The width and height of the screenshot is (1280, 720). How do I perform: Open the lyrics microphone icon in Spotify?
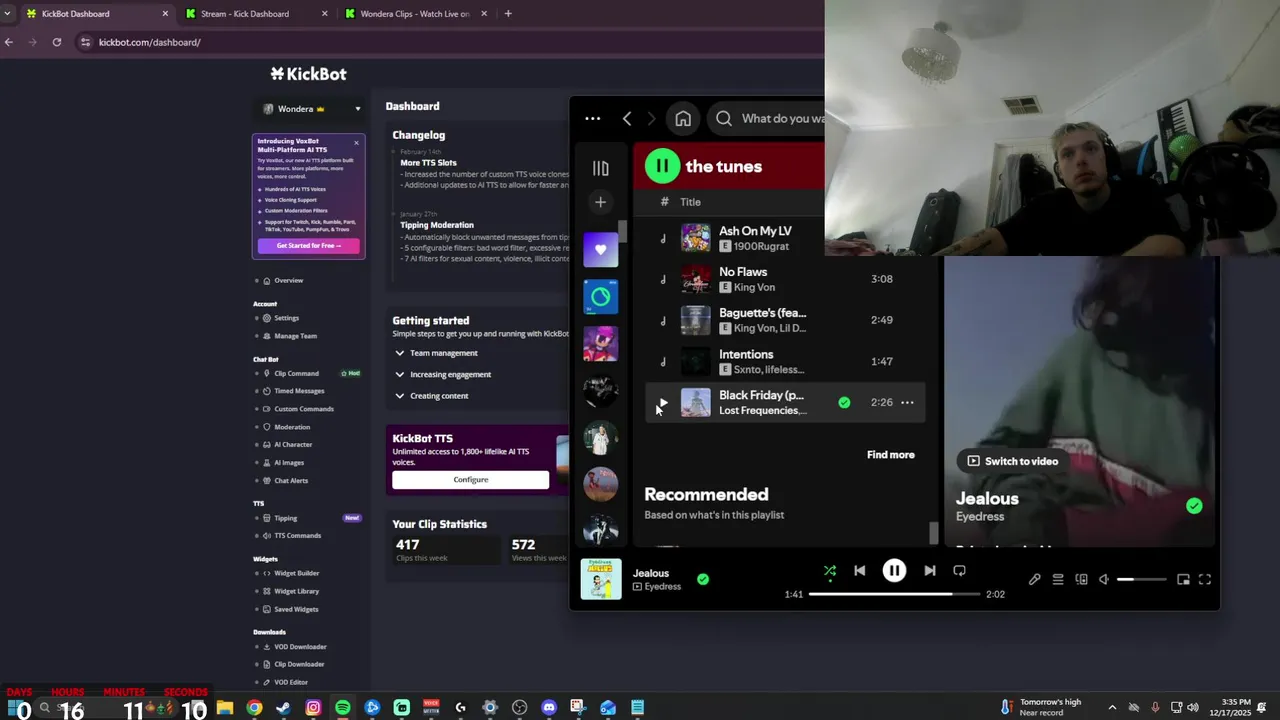1035,579
